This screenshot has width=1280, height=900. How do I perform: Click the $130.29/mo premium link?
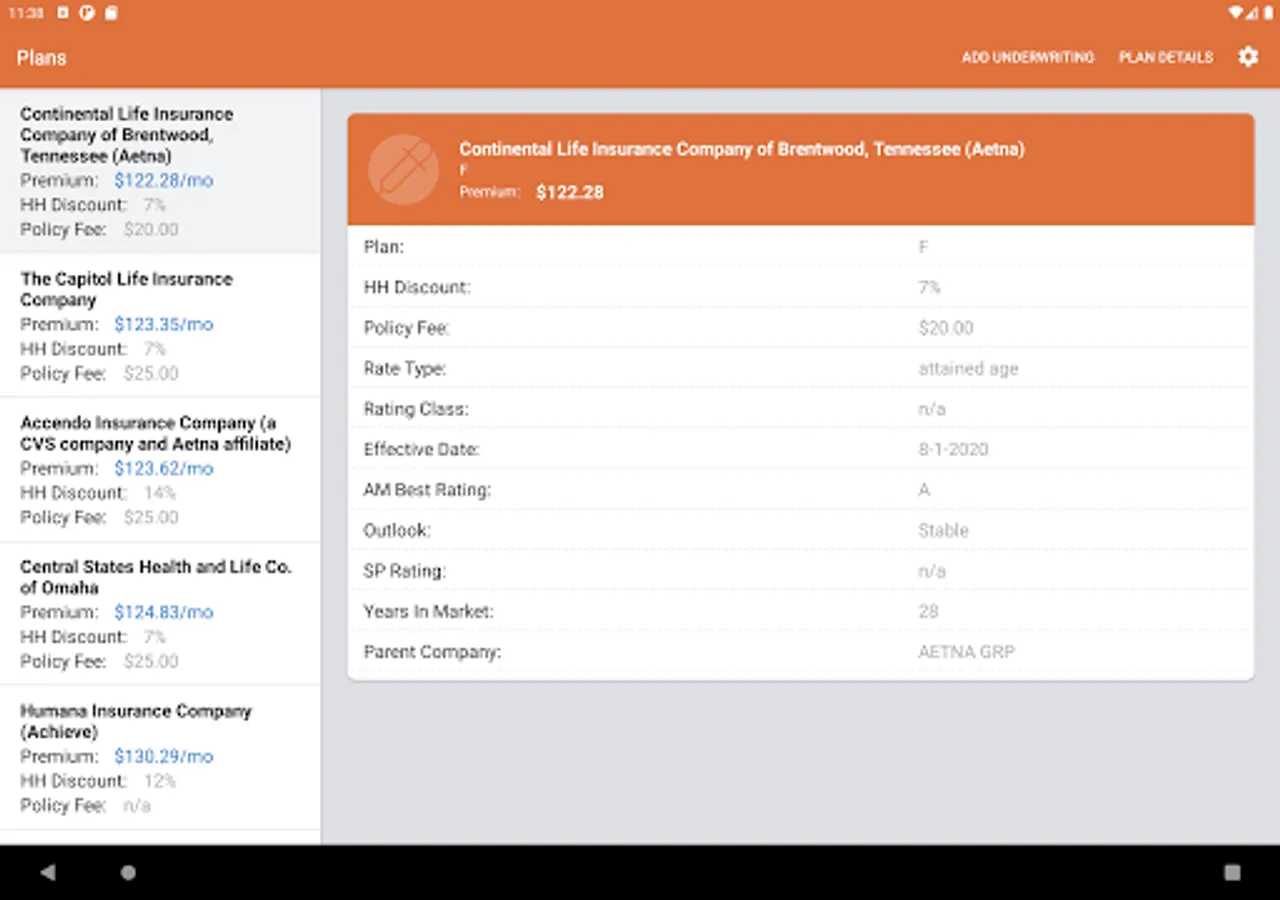pos(164,757)
